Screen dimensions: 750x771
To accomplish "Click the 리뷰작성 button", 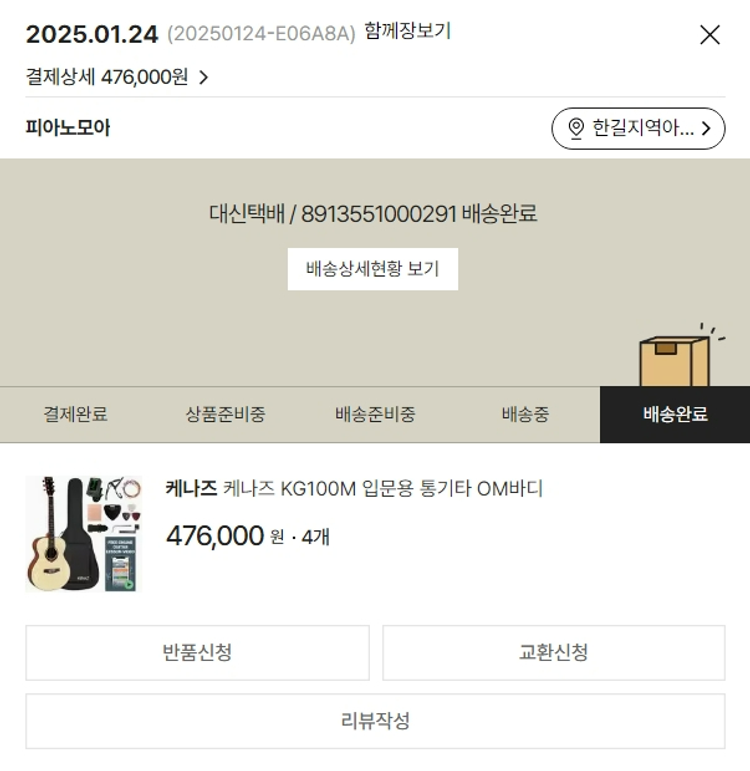I will click(x=375, y=721).
